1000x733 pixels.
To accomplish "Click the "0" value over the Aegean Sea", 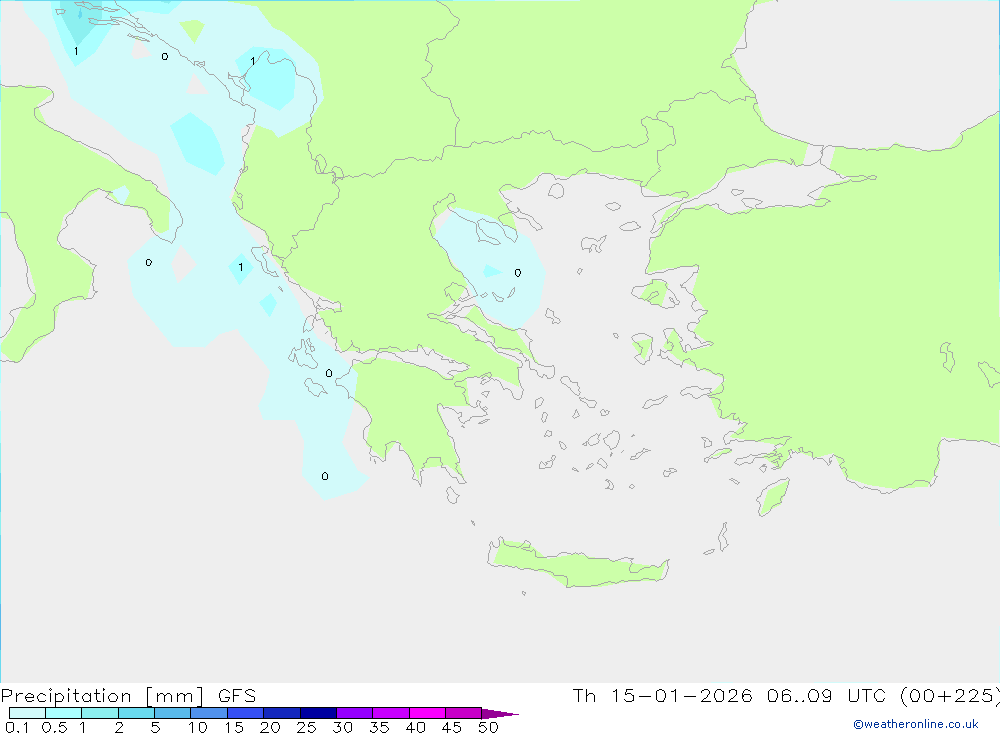I will click(518, 273).
